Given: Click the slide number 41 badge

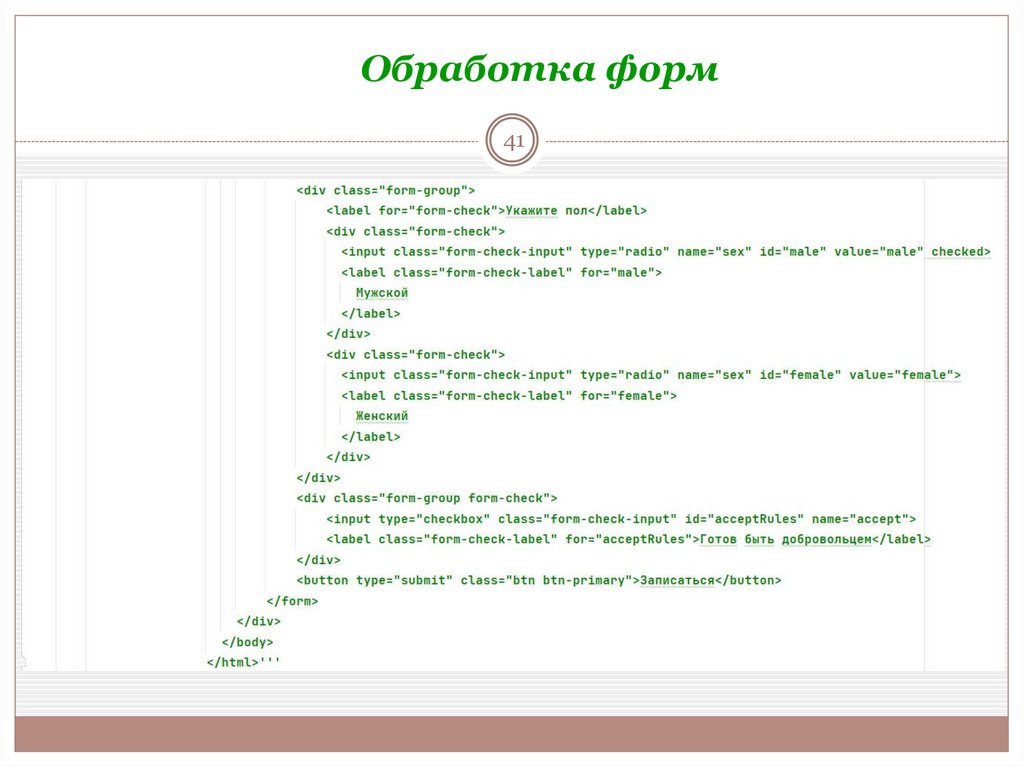Looking at the screenshot, I should coord(513,140).
